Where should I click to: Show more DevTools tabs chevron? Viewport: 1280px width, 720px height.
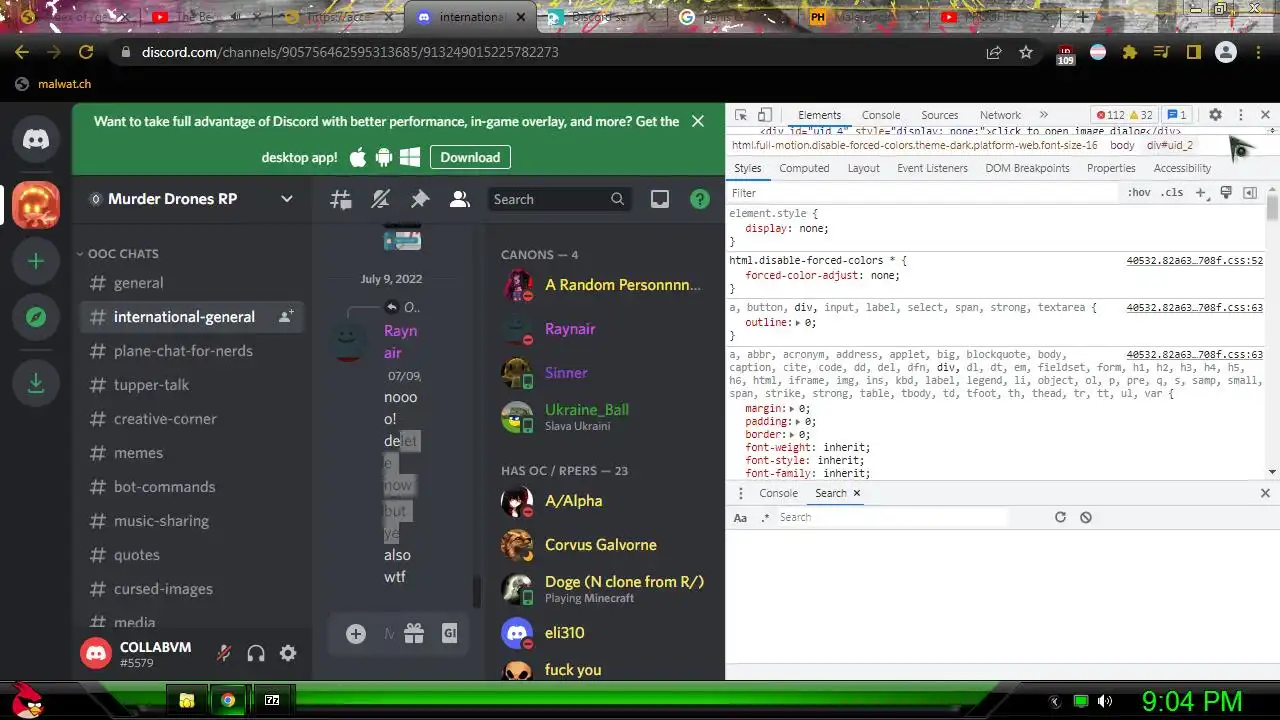[x=1044, y=115]
